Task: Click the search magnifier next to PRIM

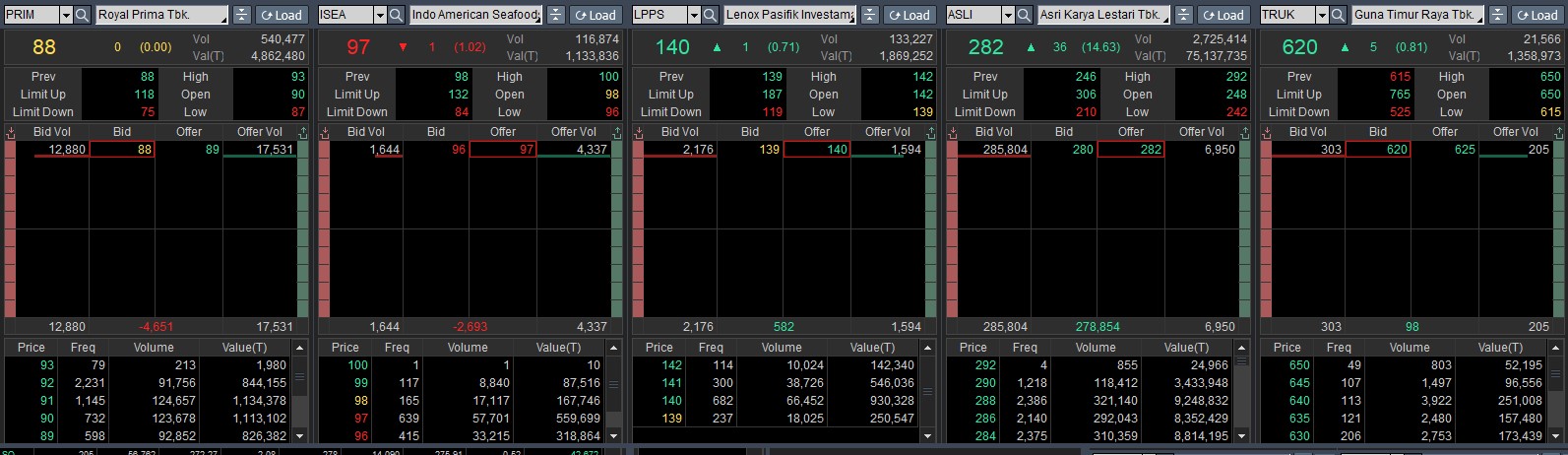Action: click(x=83, y=15)
